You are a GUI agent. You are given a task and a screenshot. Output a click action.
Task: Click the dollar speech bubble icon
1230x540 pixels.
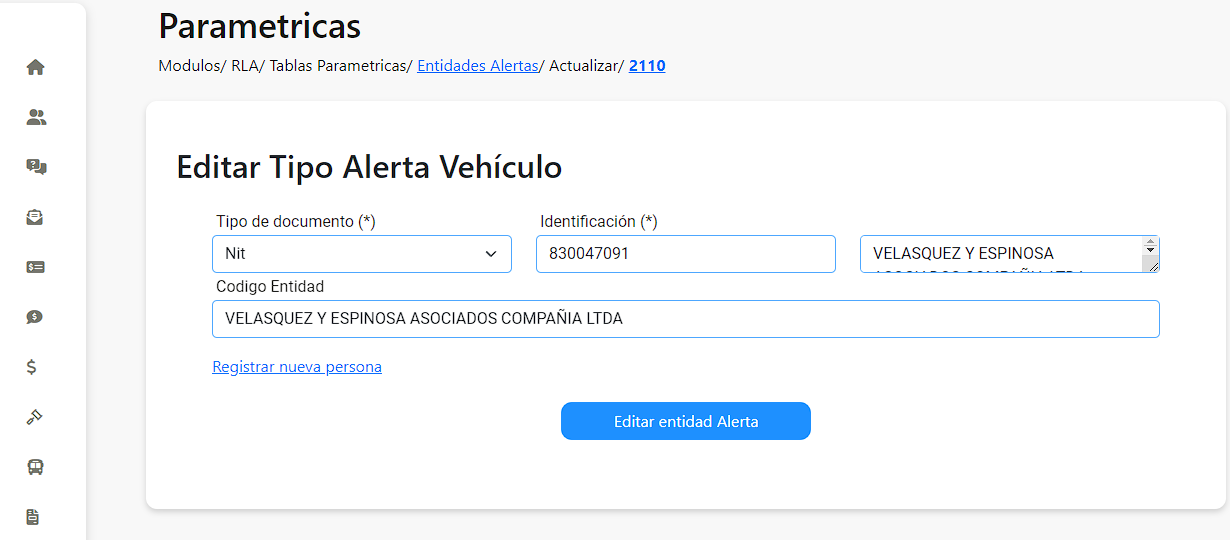tap(35, 317)
